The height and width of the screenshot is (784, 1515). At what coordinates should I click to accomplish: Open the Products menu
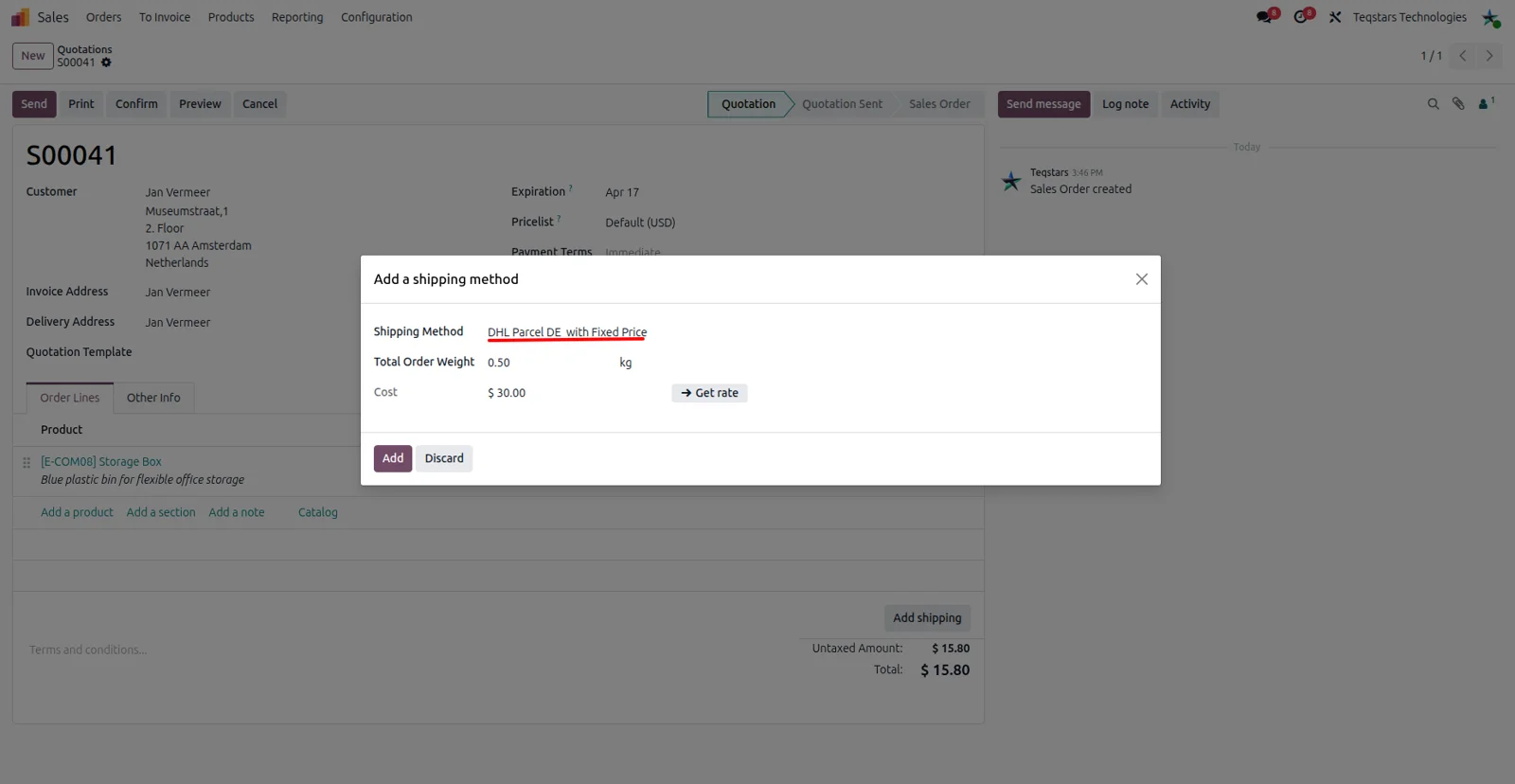pyautogui.click(x=231, y=17)
